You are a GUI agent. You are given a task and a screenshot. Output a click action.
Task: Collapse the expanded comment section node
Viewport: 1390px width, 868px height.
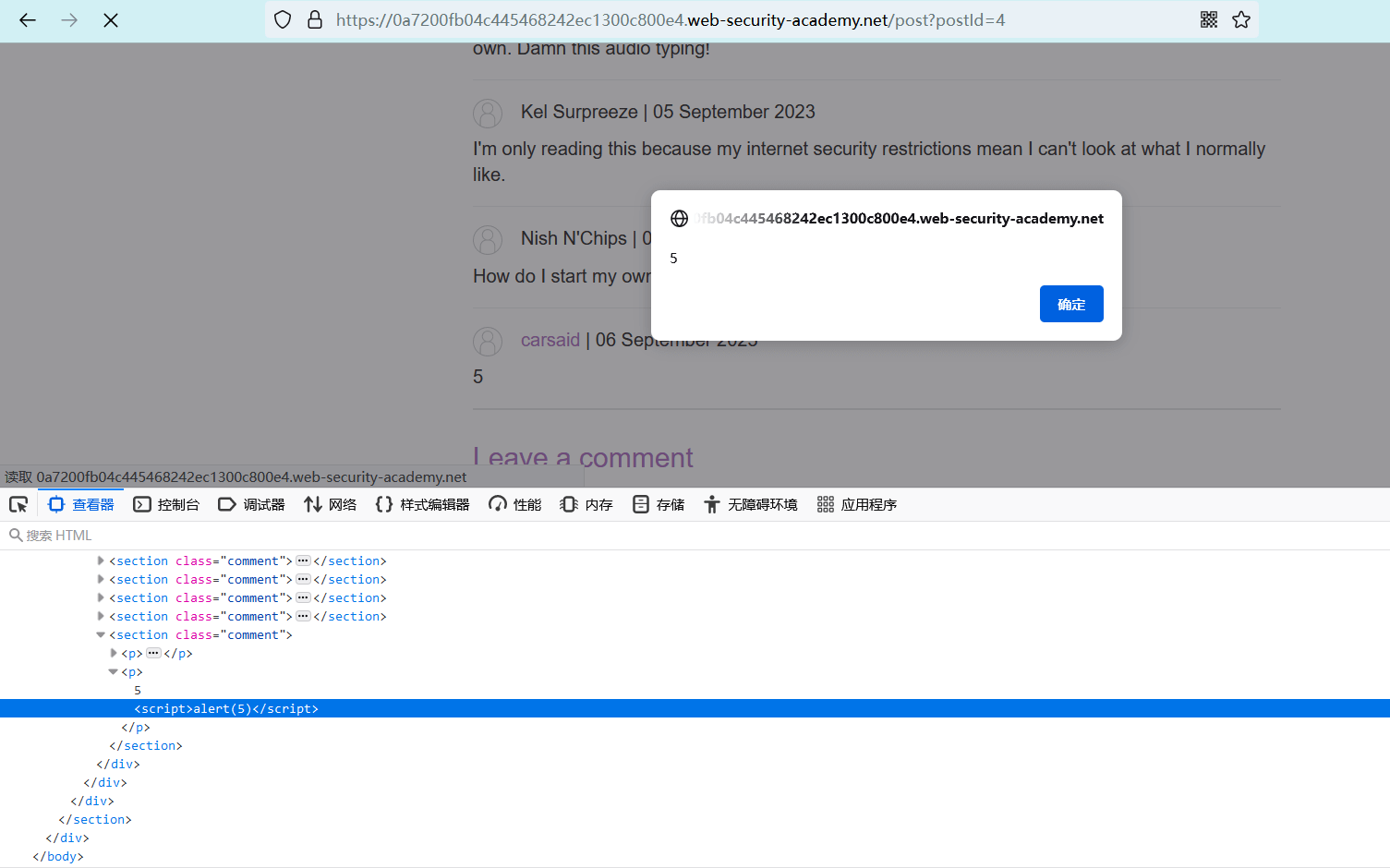(x=101, y=635)
